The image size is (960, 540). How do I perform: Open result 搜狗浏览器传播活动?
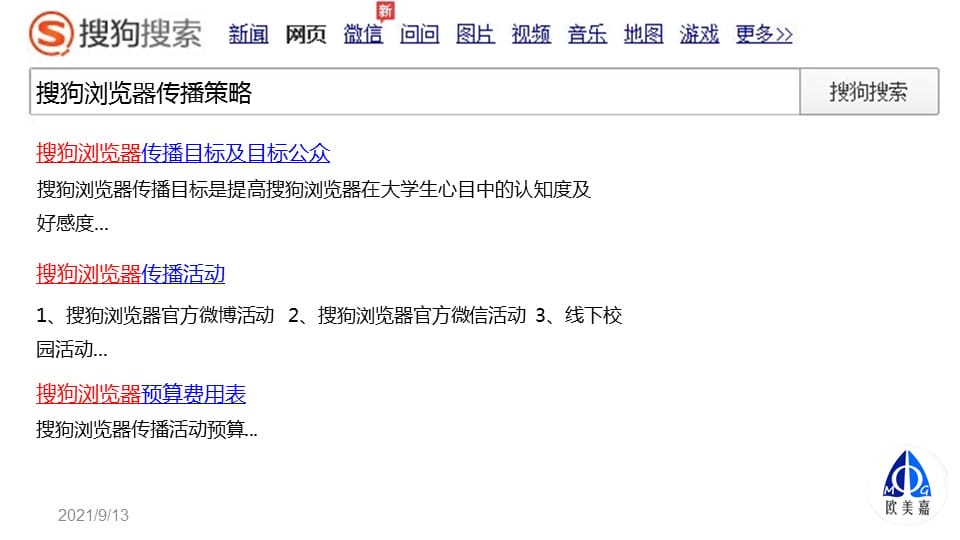(130, 274)
